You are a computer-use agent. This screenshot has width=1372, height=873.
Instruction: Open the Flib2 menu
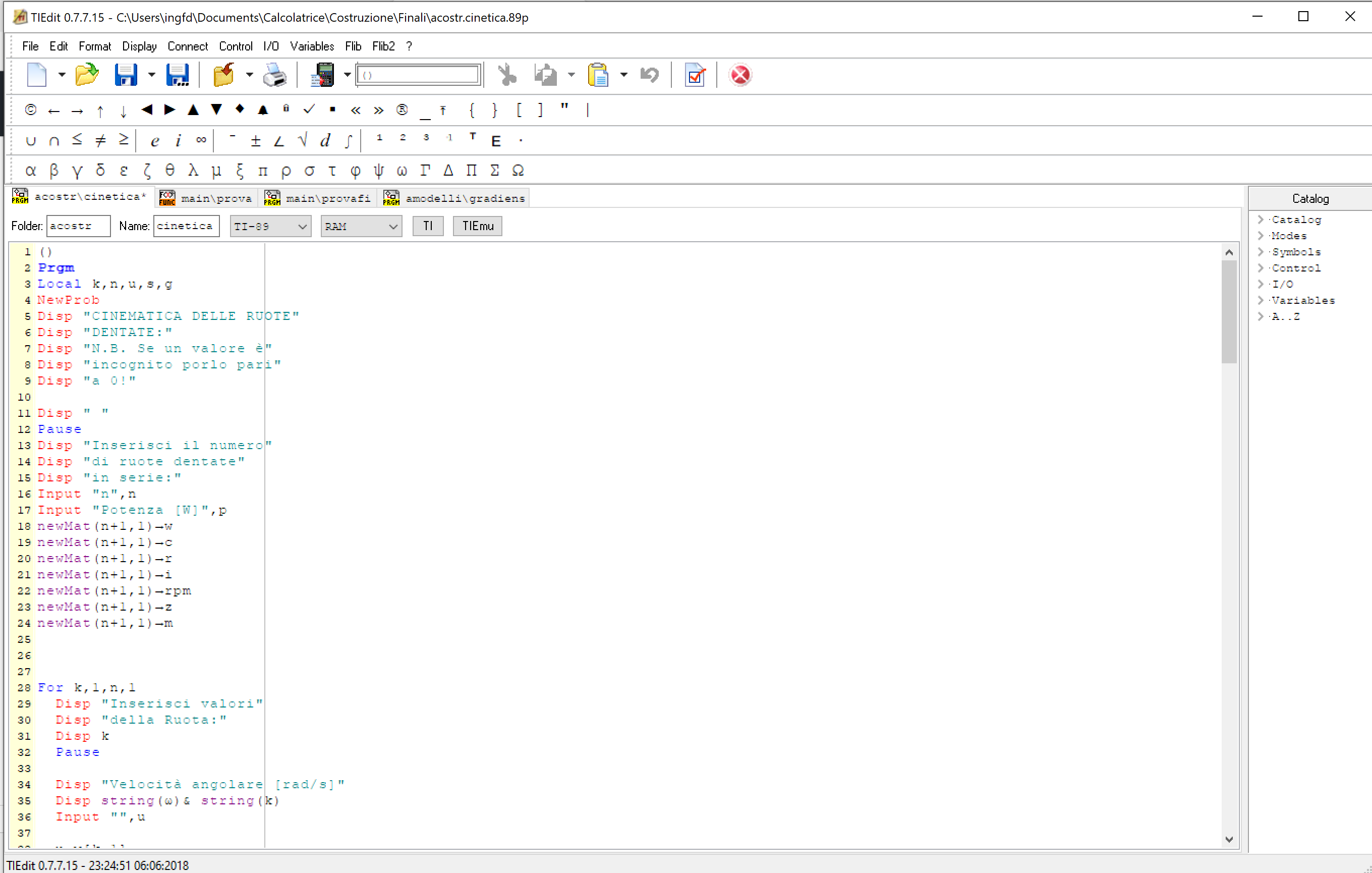[383, 46]
